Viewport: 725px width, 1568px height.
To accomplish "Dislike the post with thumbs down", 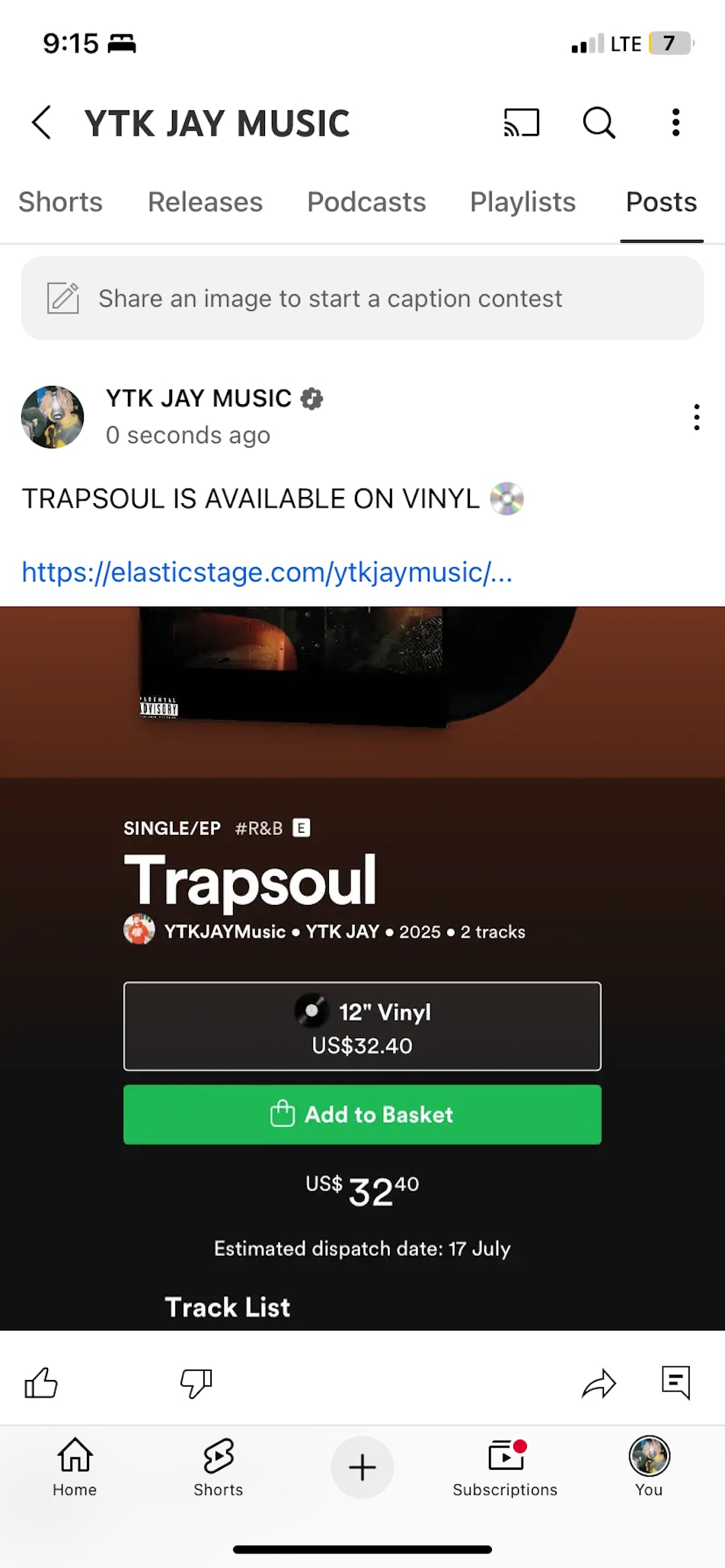I will (196, 1383).
